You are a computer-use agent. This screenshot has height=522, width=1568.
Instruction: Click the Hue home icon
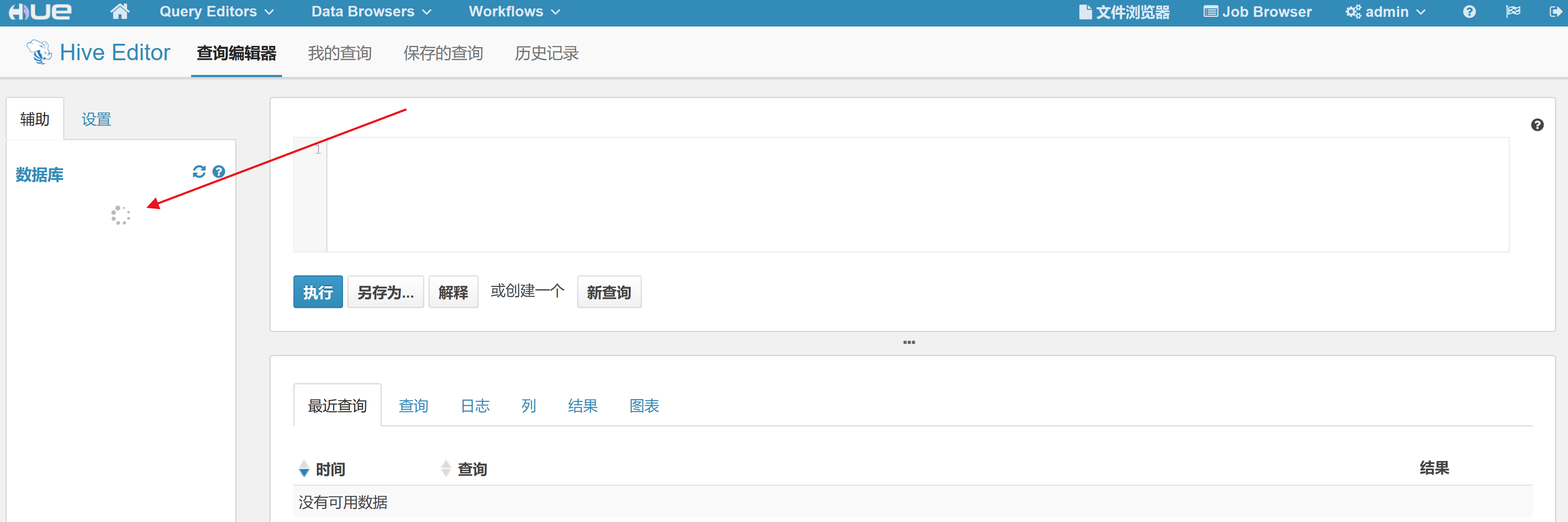pos(120,11)
